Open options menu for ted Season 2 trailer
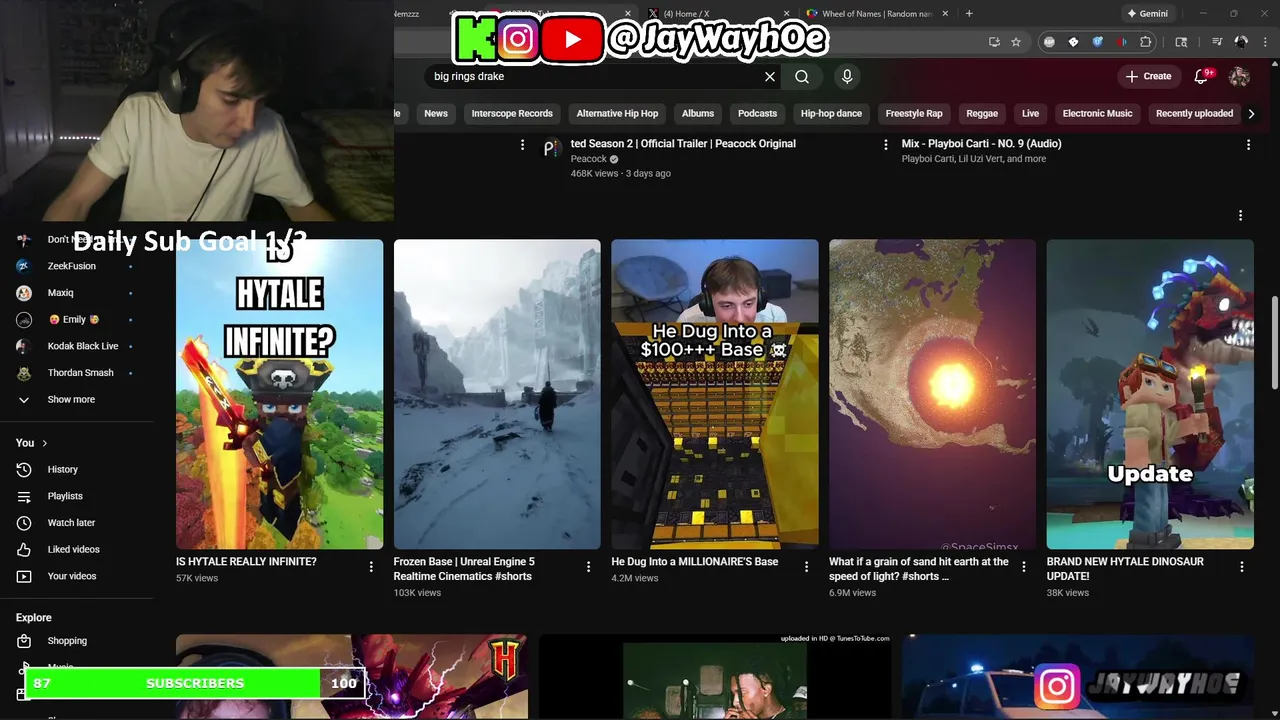The width and height of the screenshot is (1280, 720). click(x=886, y=145)
